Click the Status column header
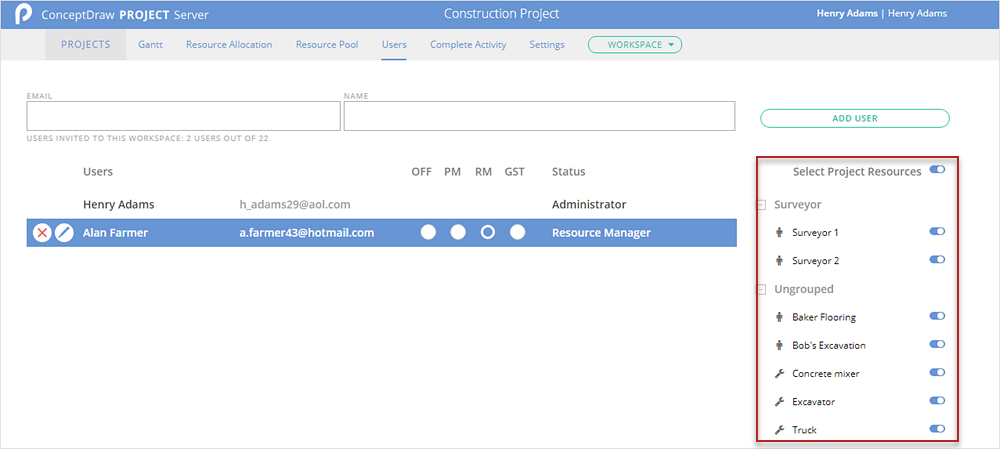Viewport: 1000px width, 449px height. pos(569,172)
